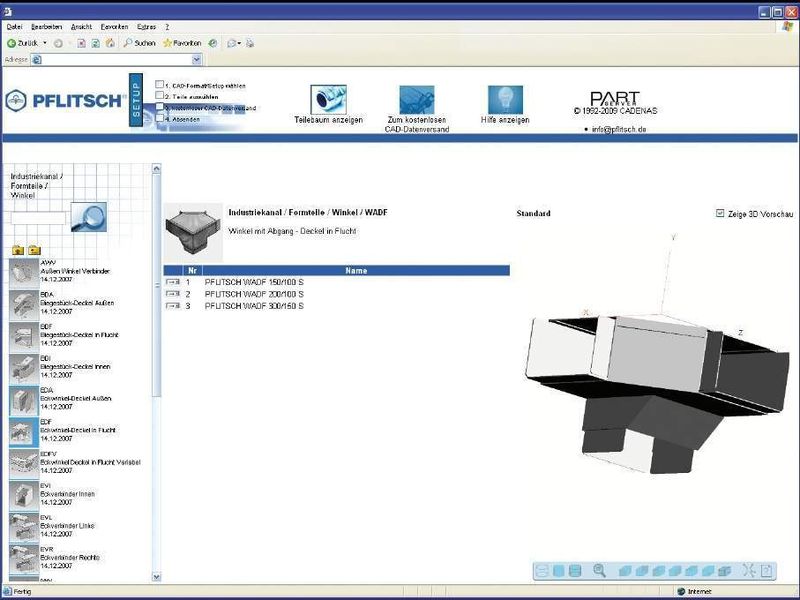
Task: Expand the Zurück button's dropdown arrow
Action: 47,43
